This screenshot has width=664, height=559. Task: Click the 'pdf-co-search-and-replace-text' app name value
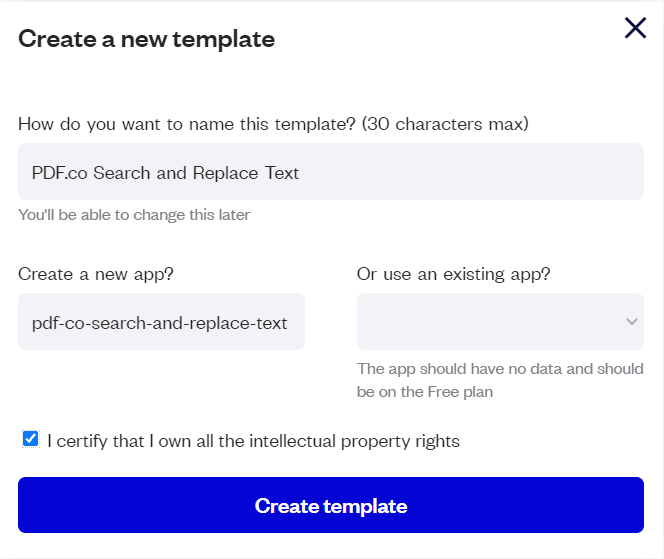[x=160, y=322]
